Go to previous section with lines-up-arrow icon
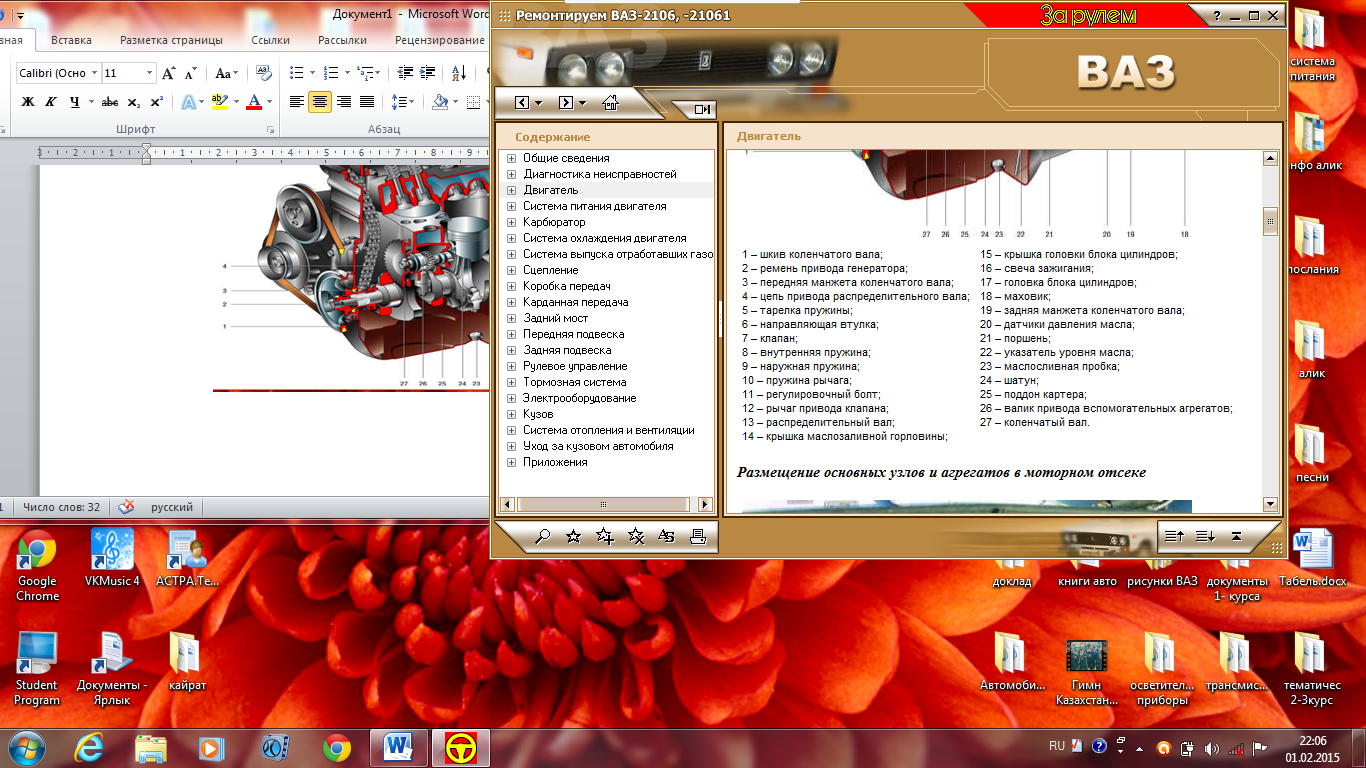1366x768 pixels. click(1175, 536)
